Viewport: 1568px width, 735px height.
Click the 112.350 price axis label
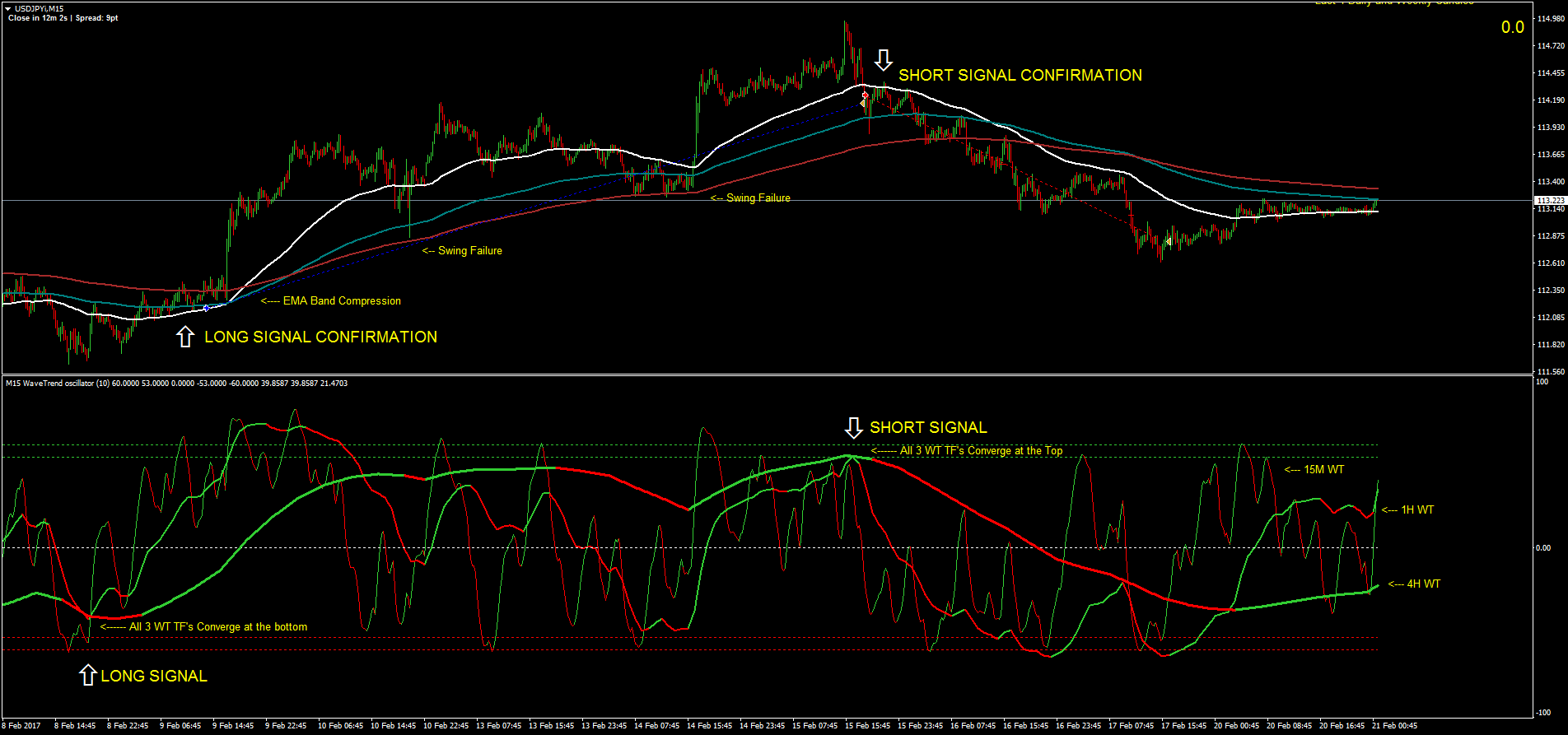[x=1551, y=291]
